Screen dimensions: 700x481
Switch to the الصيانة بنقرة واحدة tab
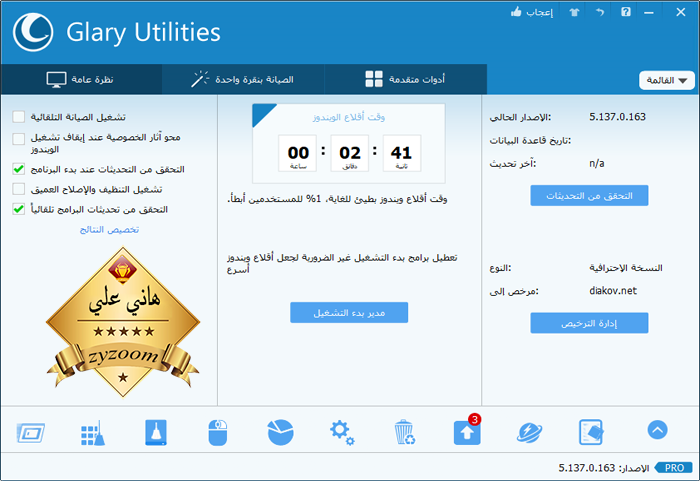(243, 79)
